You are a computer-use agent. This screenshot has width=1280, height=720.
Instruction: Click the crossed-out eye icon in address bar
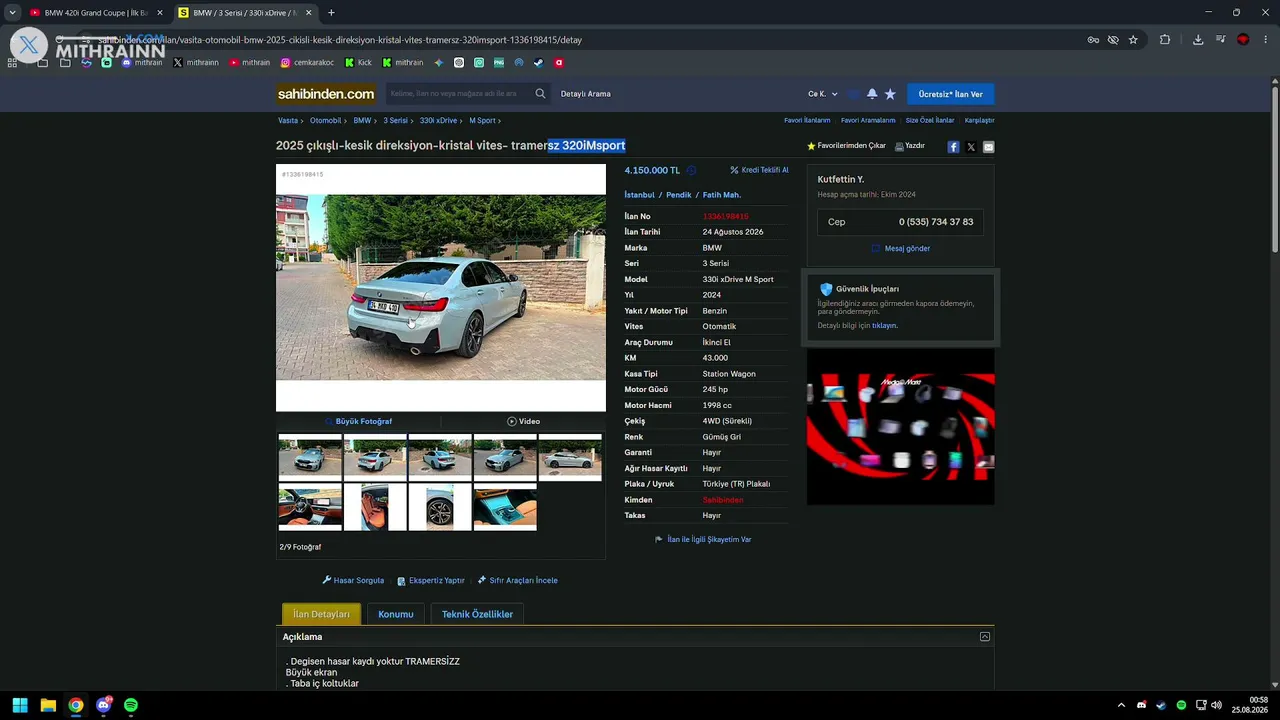[x=1113, y=40]
